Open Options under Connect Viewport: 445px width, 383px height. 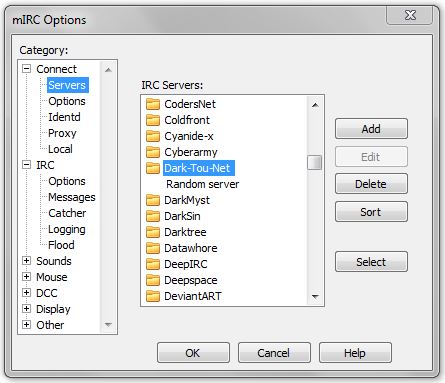(67, 101)
